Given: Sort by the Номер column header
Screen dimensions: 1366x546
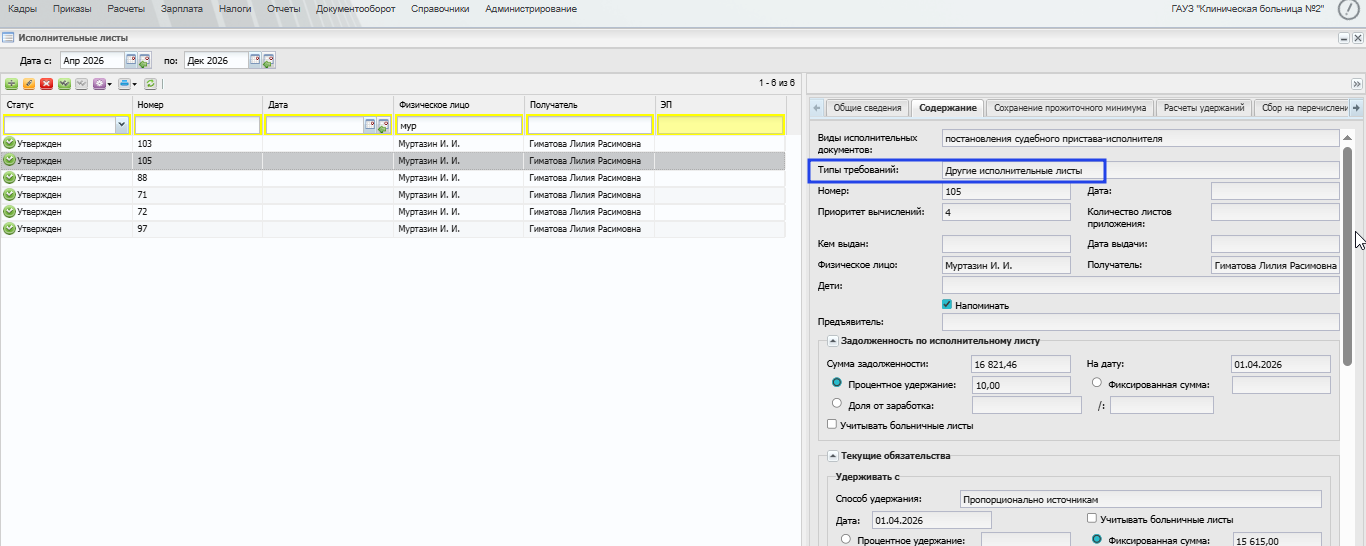Looking at the screenshot, I should coord(197,105).
